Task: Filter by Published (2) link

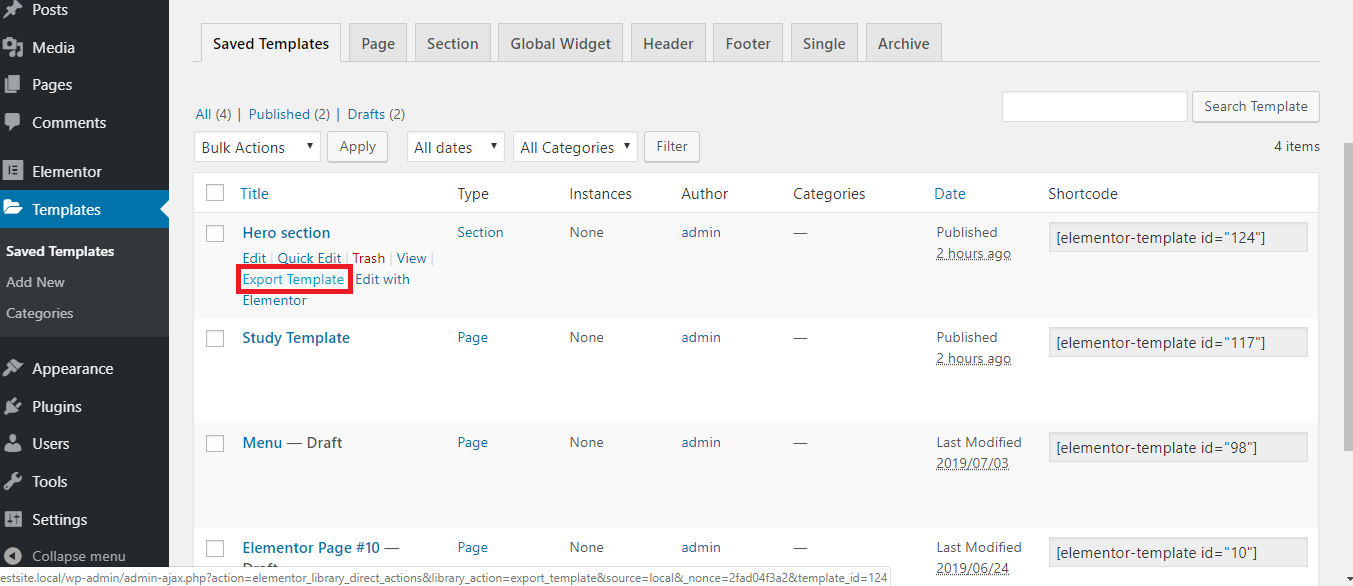Action: click(289, 114)
